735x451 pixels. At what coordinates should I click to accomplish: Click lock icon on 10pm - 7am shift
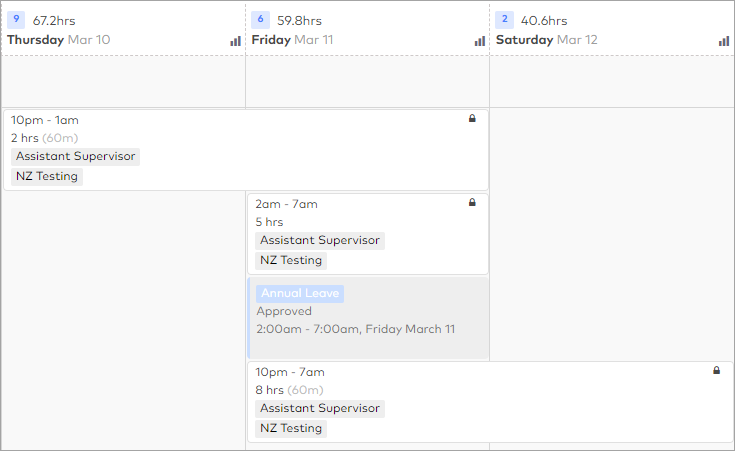coord(716,371)
